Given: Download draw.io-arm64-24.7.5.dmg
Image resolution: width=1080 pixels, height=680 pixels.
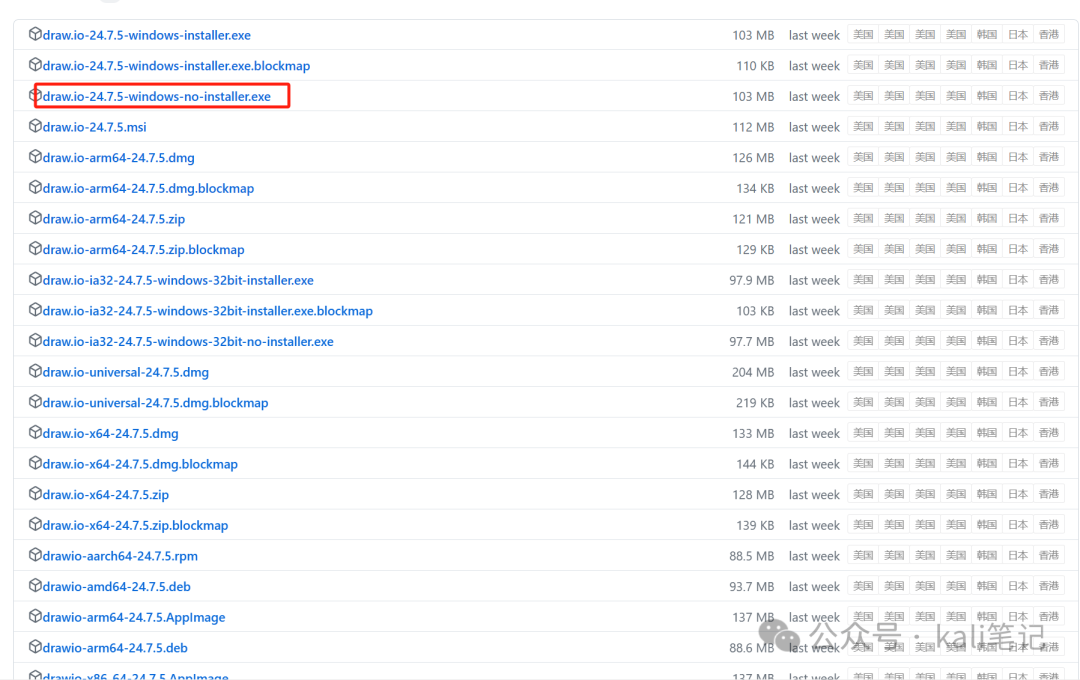Looking at the screenshot, I should point(118,158).
